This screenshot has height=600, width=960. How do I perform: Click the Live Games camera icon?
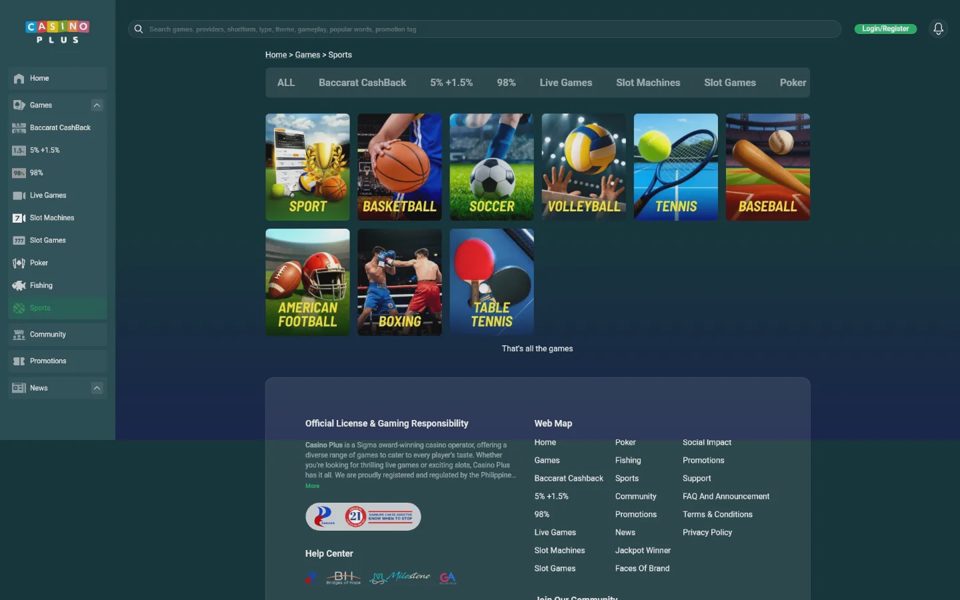(x=19, y=195)
